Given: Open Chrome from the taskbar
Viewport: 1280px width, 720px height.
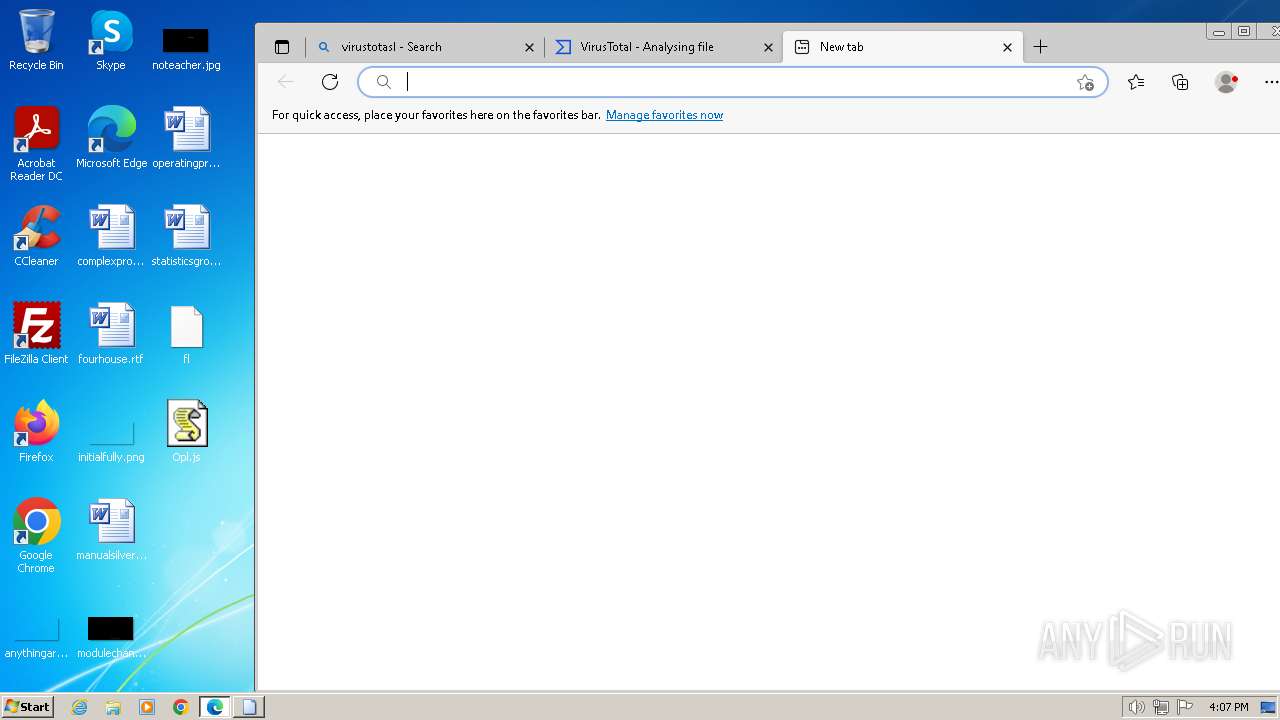Looking at the screenshot, I should click(x=181, y=707).
